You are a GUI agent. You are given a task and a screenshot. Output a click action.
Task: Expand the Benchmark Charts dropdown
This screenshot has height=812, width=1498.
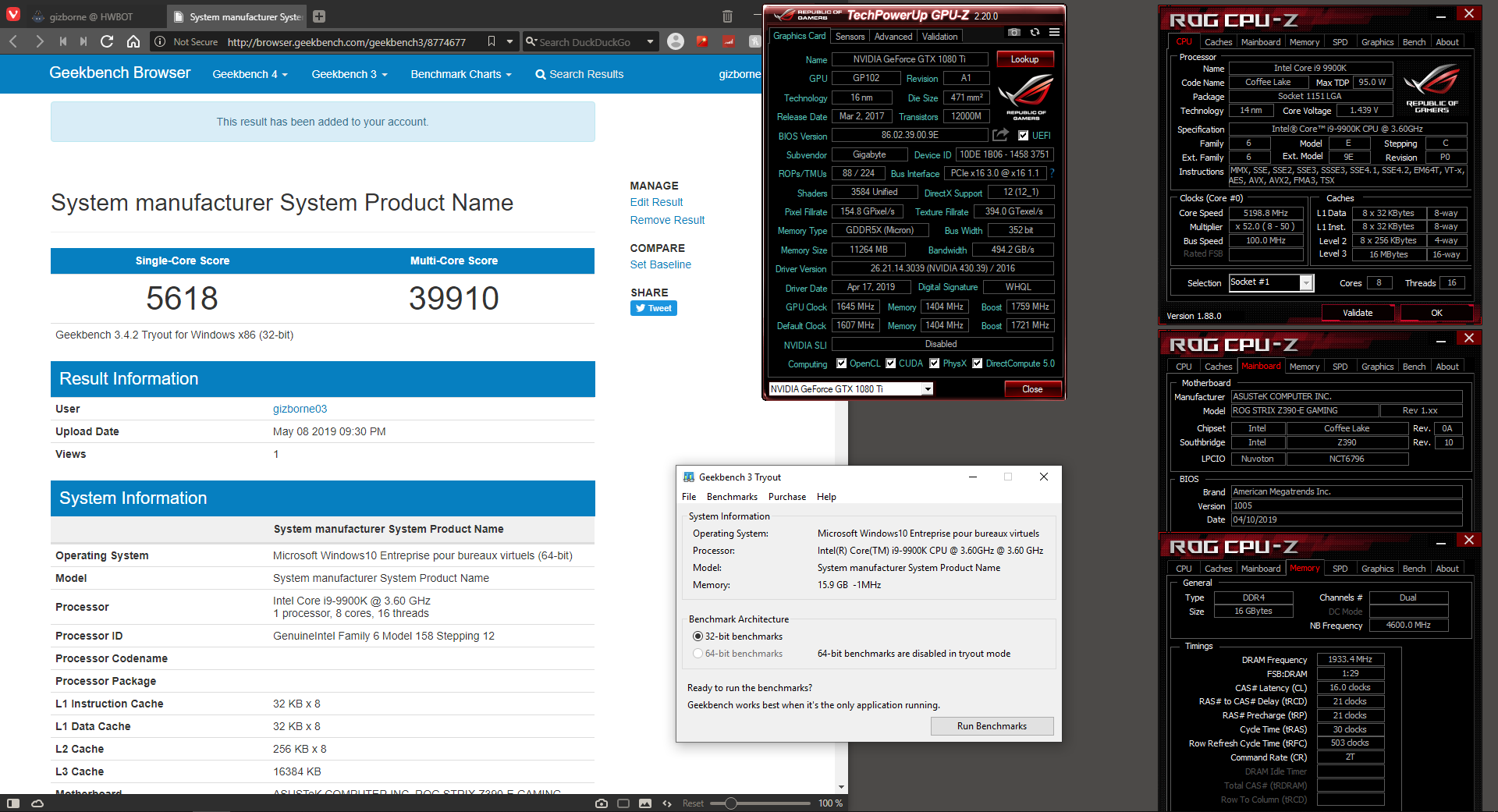[x=461, y=74]
